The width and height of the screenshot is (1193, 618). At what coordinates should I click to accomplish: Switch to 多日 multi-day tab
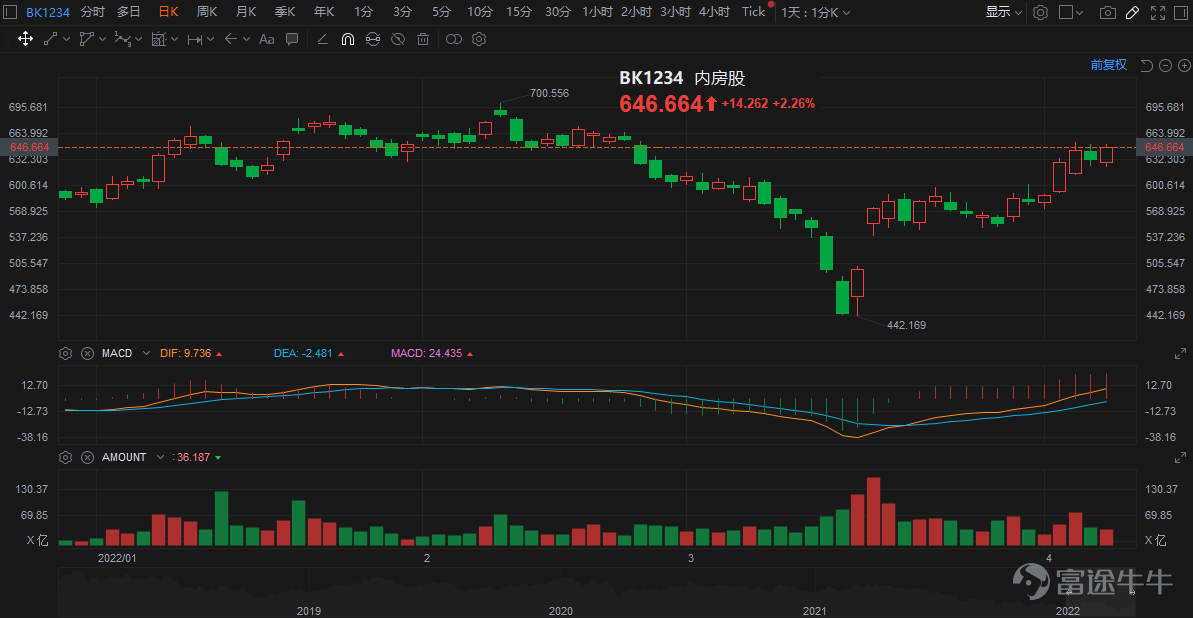point(129,11)
